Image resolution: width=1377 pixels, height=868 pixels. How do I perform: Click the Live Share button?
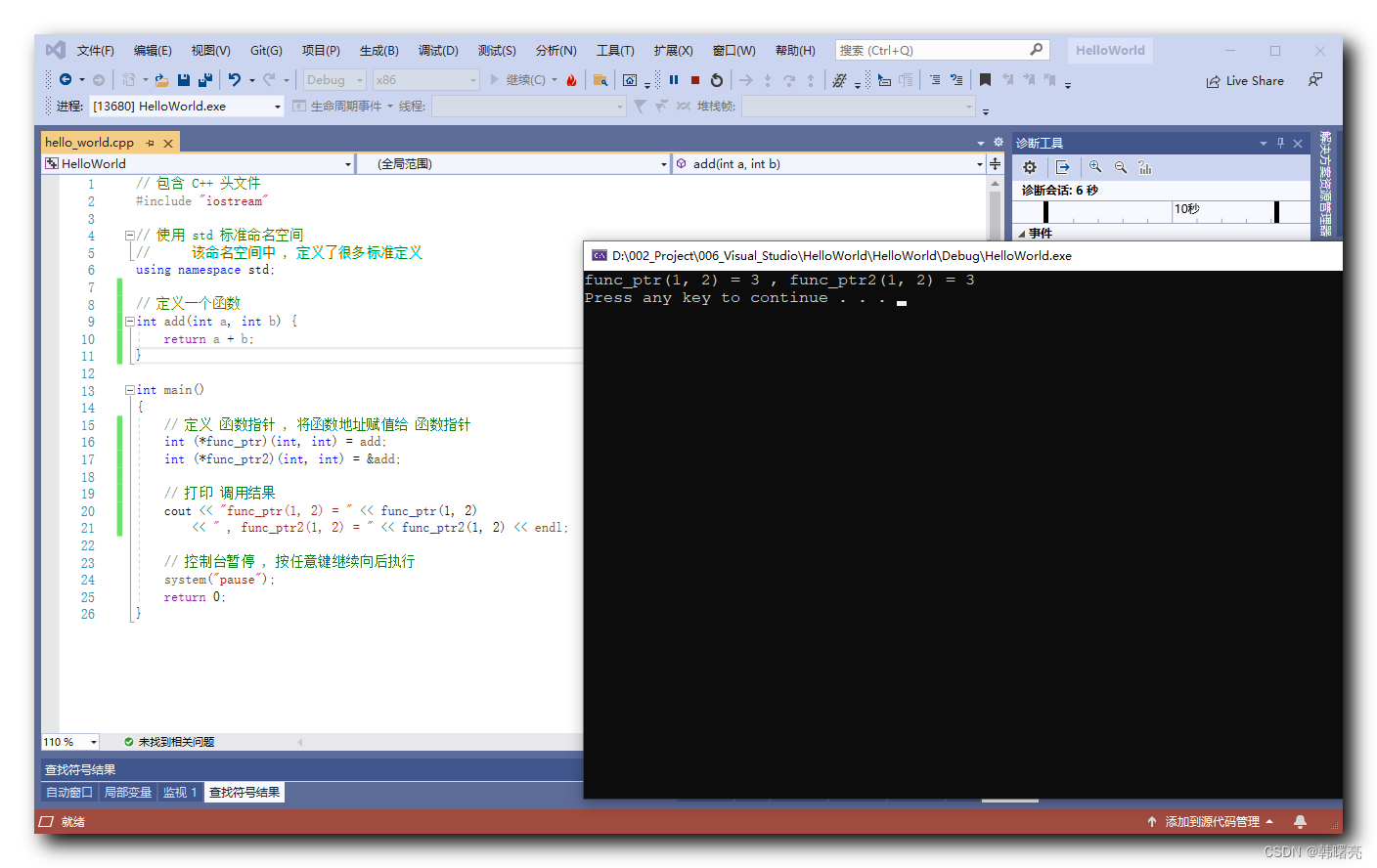(x=1245, y=80)
